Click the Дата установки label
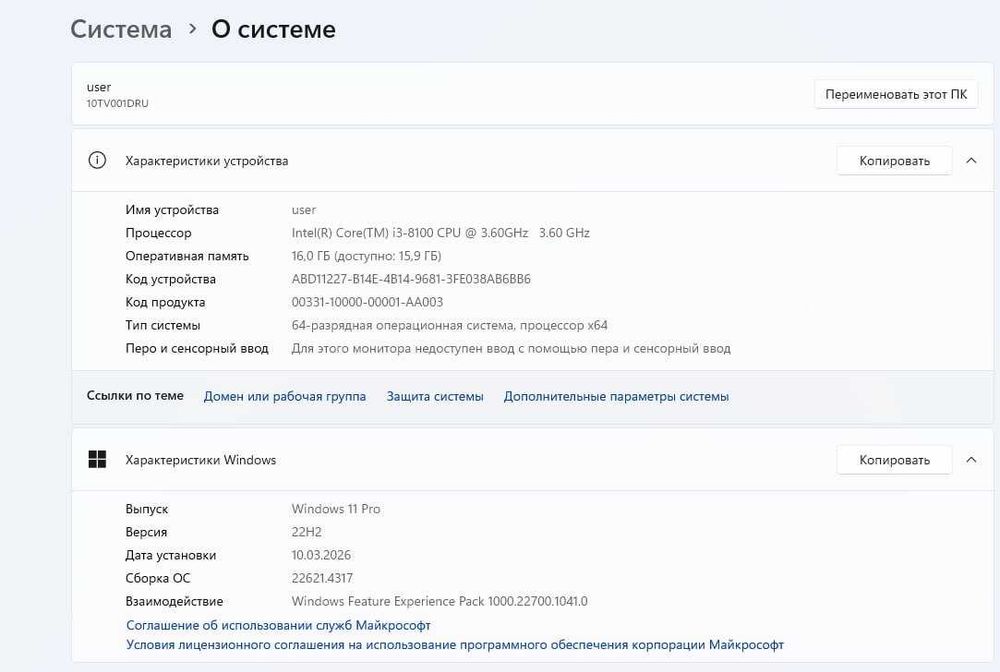 (170, 555)
